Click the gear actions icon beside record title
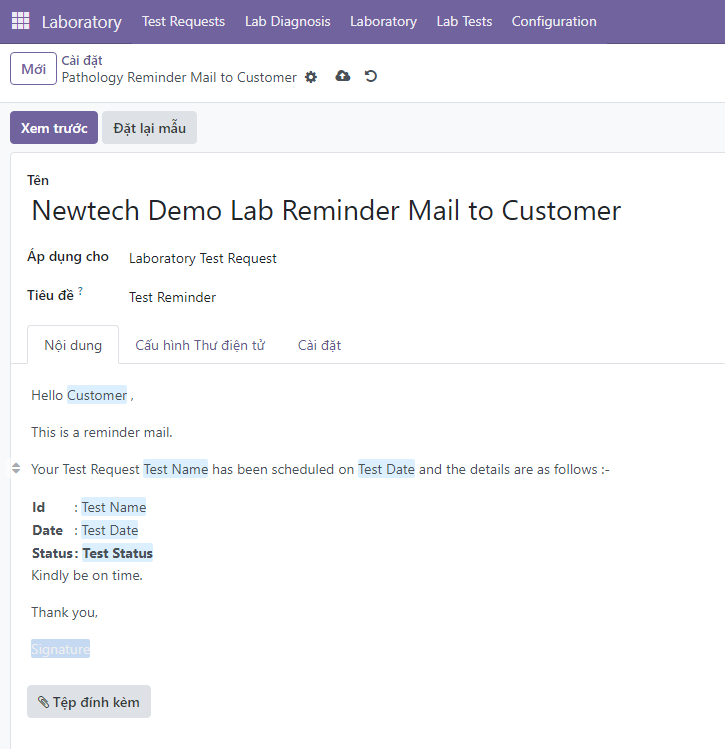Image resolution: width=725 pixels, height=749 pixels. coord(311,77)
